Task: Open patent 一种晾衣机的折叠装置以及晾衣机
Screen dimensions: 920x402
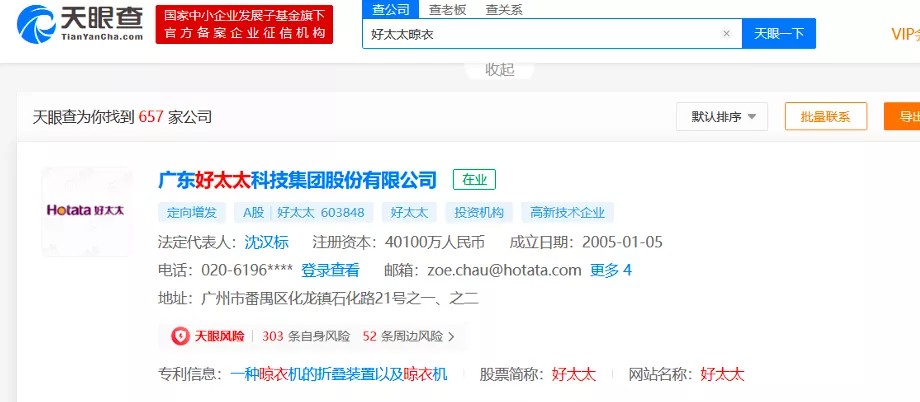Action: (339, 374)
